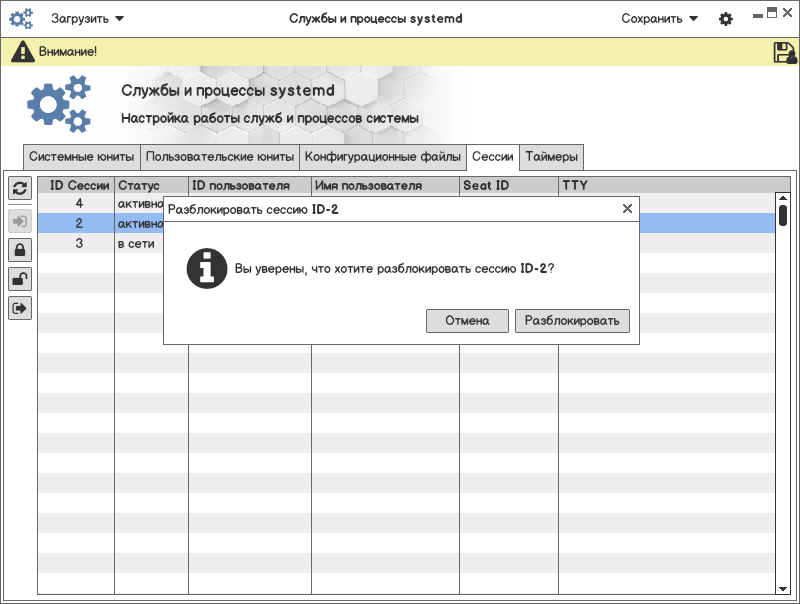Click the grayed-out activate session icon
800x604 pixels.
point(20,220)
